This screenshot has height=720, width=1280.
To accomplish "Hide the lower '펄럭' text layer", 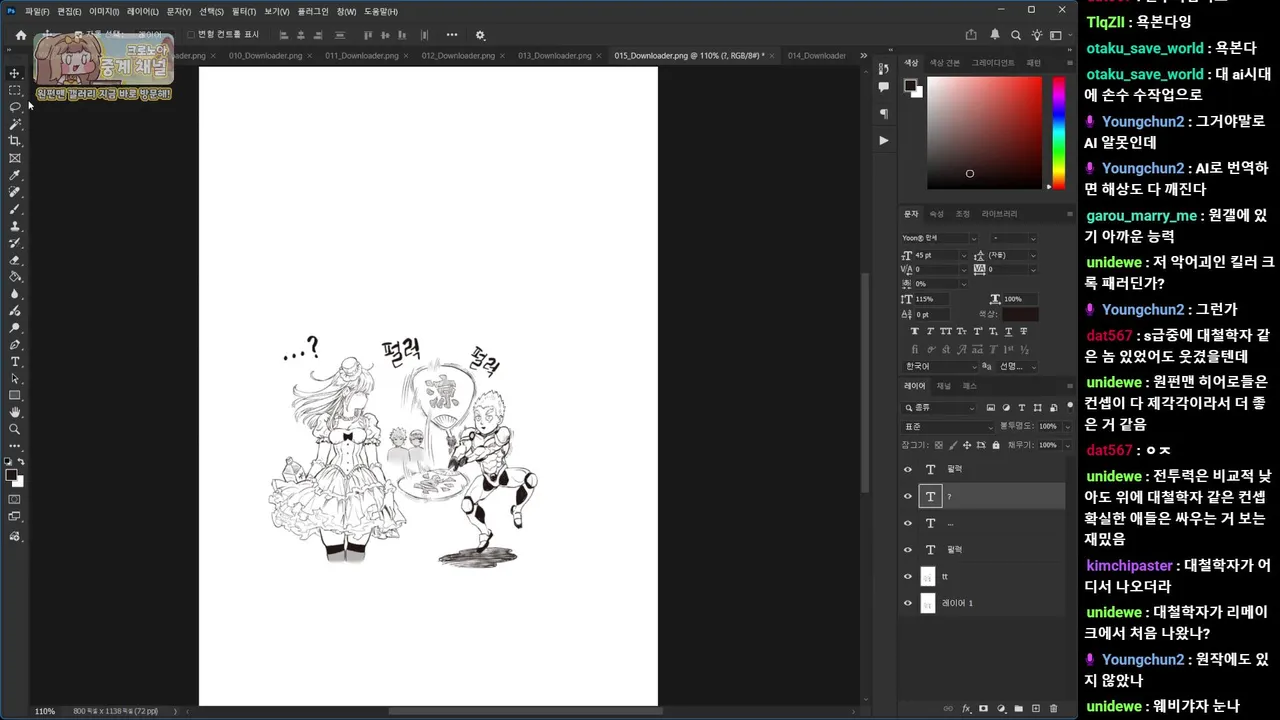I will point(908,550).
